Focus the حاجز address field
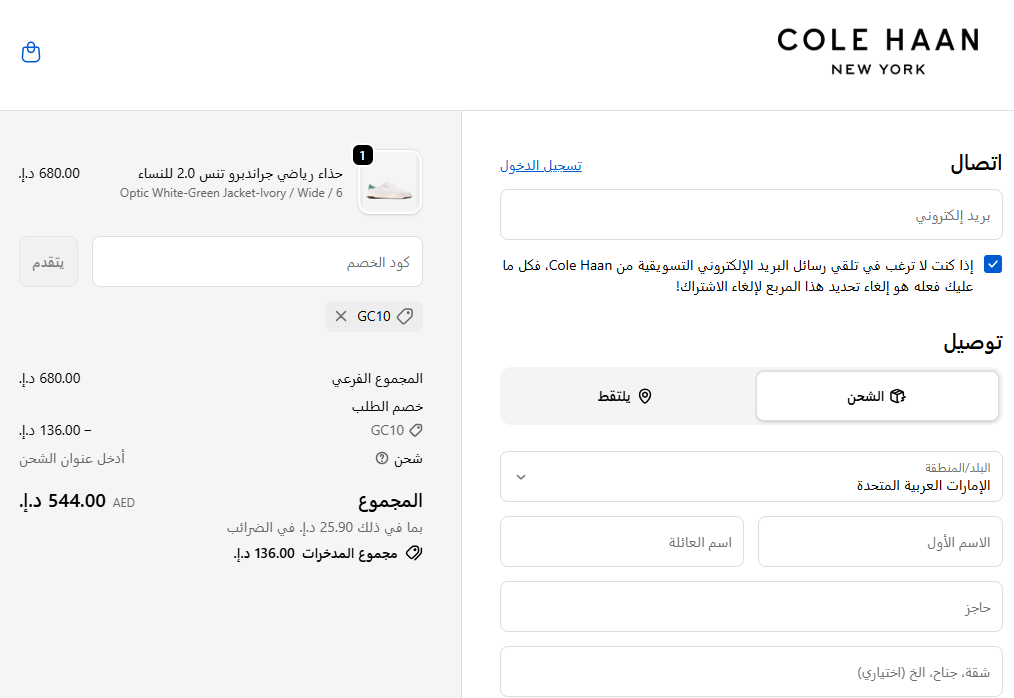This screenshot has width=1014, height=698. (751, 607)
